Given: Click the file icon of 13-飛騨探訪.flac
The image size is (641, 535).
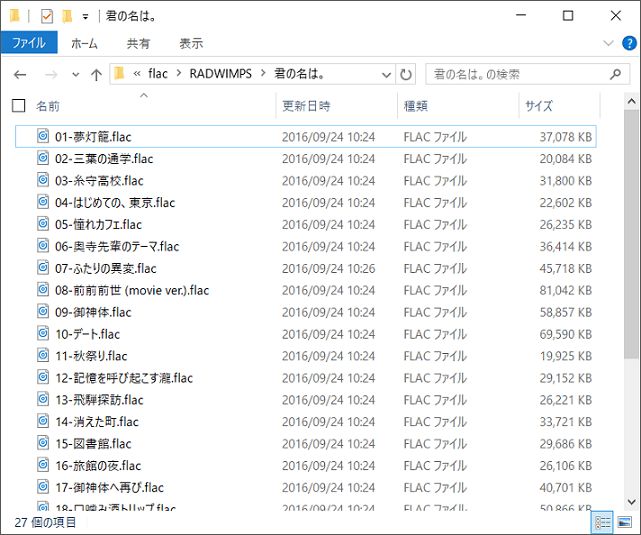Looking at the screenshot, I should point(43,399).
